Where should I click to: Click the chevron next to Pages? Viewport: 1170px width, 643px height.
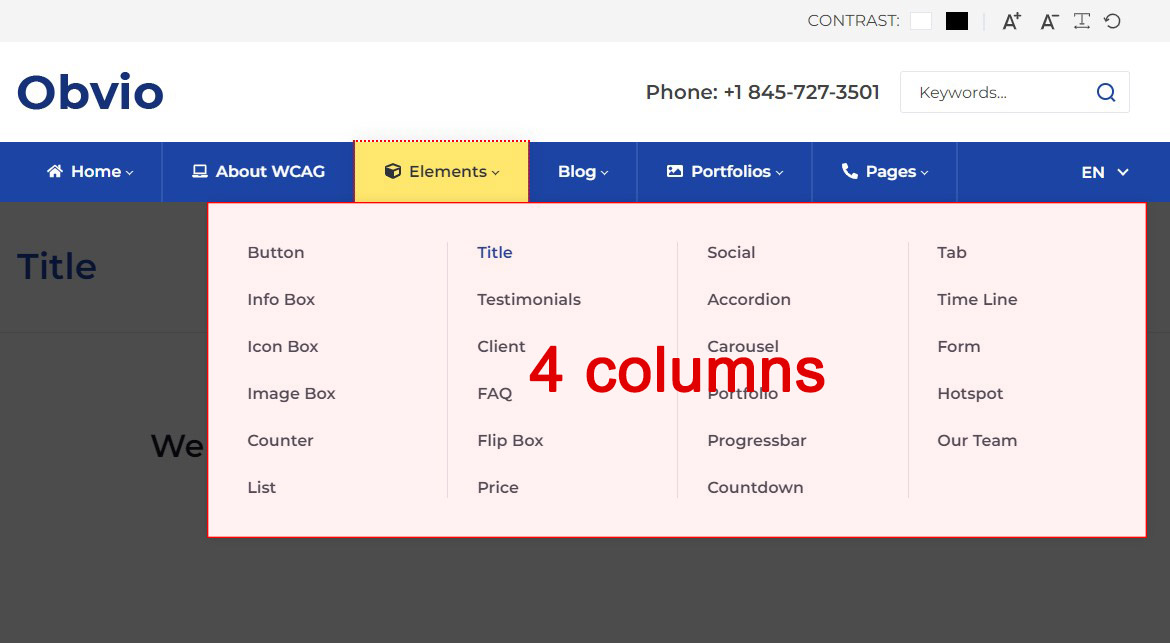tap(924, 173)
